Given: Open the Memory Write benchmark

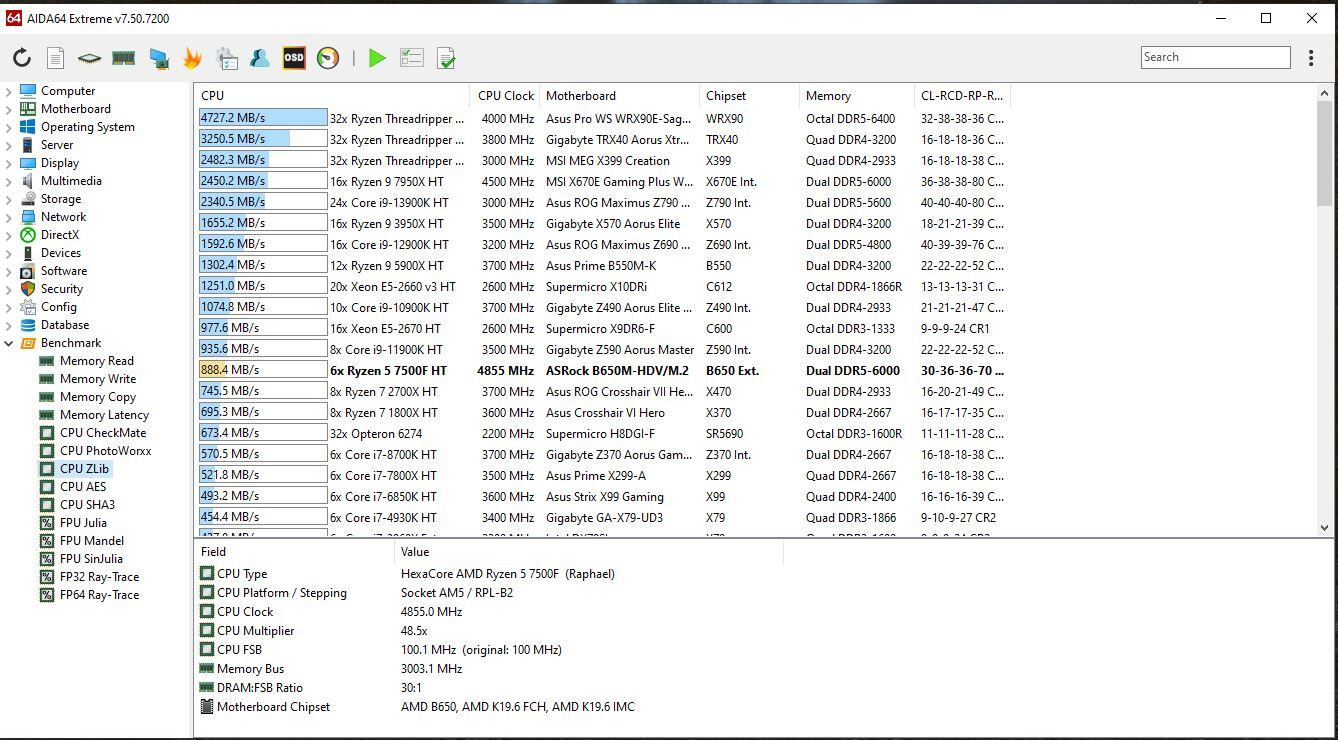Looking at the screenshot, I should click(x=97, y=379).
